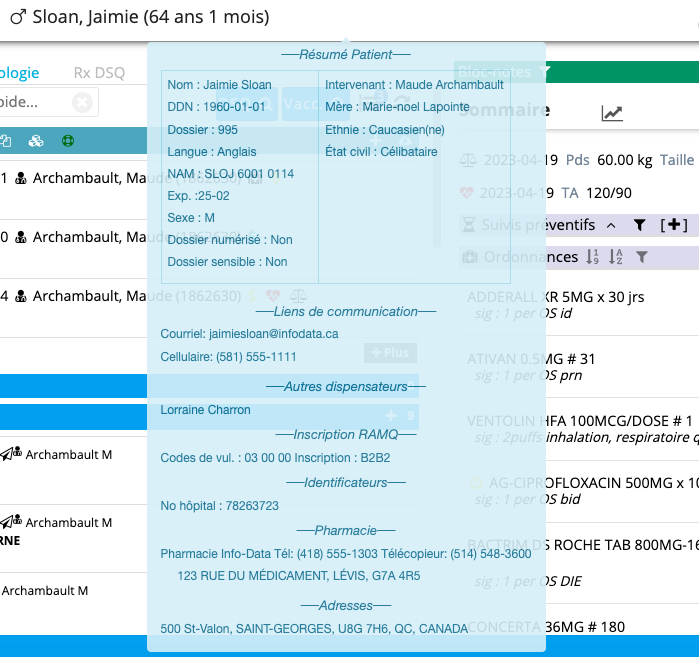
Task: Filter the Suivis préventifs section
Action: tap(640, 225)
